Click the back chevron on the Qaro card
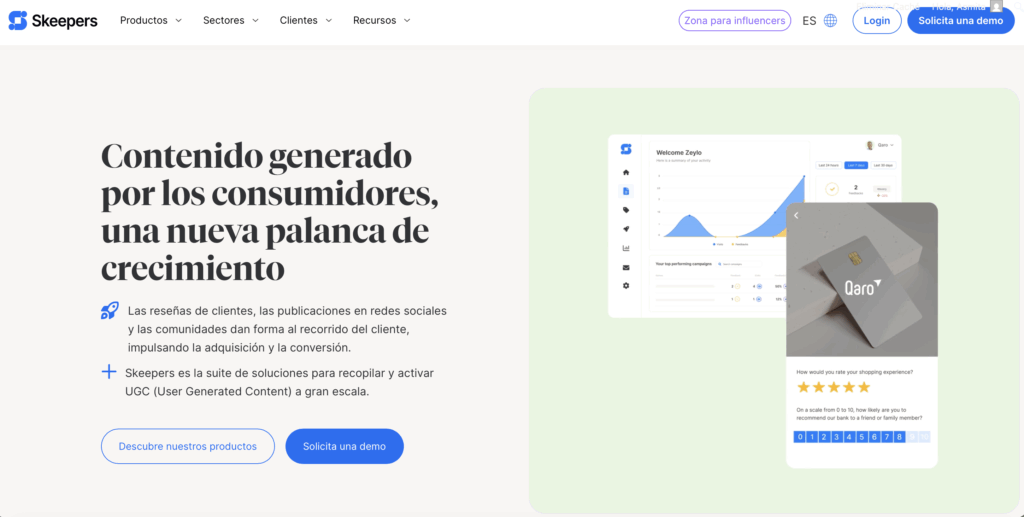The width and height of the screenshot is (1024, 517). pos(795,215)
